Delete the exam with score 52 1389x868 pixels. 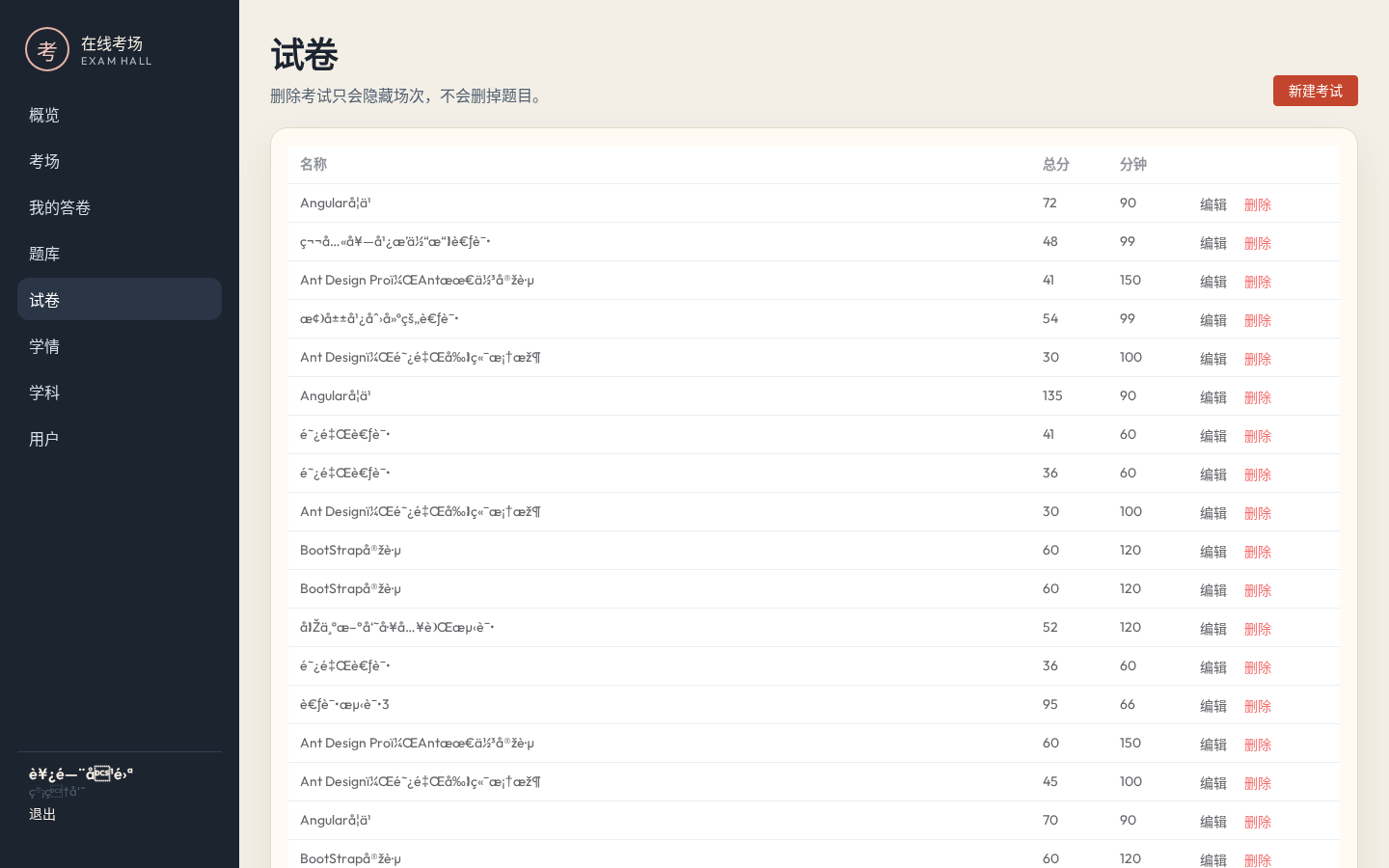click(1258, 629)
